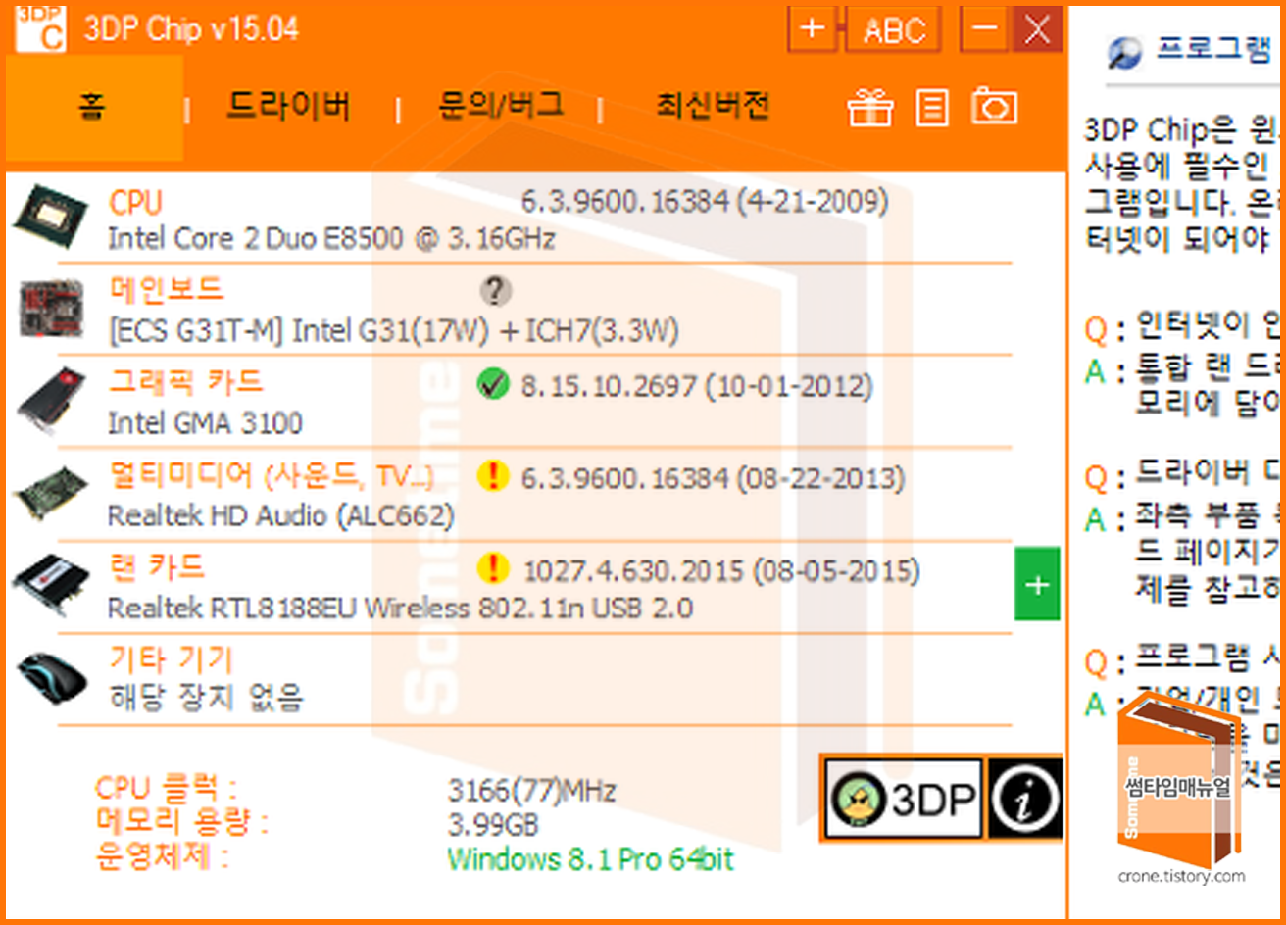Open the 최신버전 tab
The image size is (1286, 925).
coord(713,106)
